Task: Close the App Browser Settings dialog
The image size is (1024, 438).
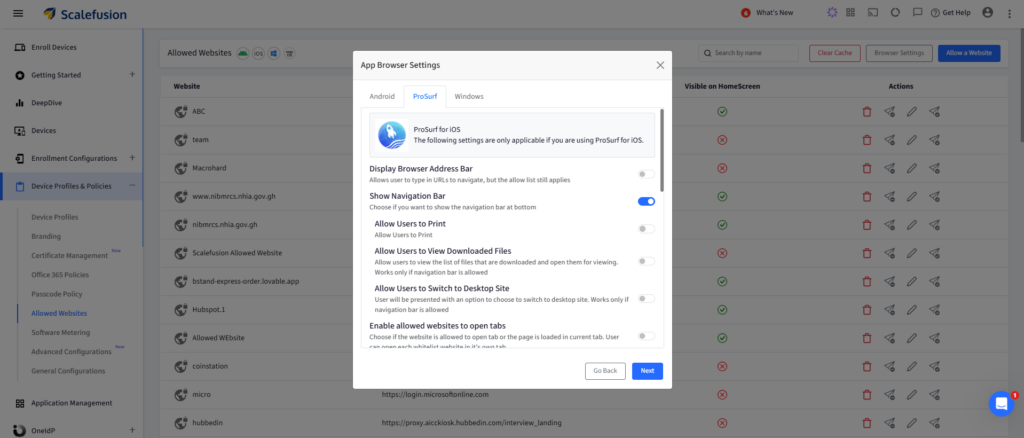Action: pos(660,65)
